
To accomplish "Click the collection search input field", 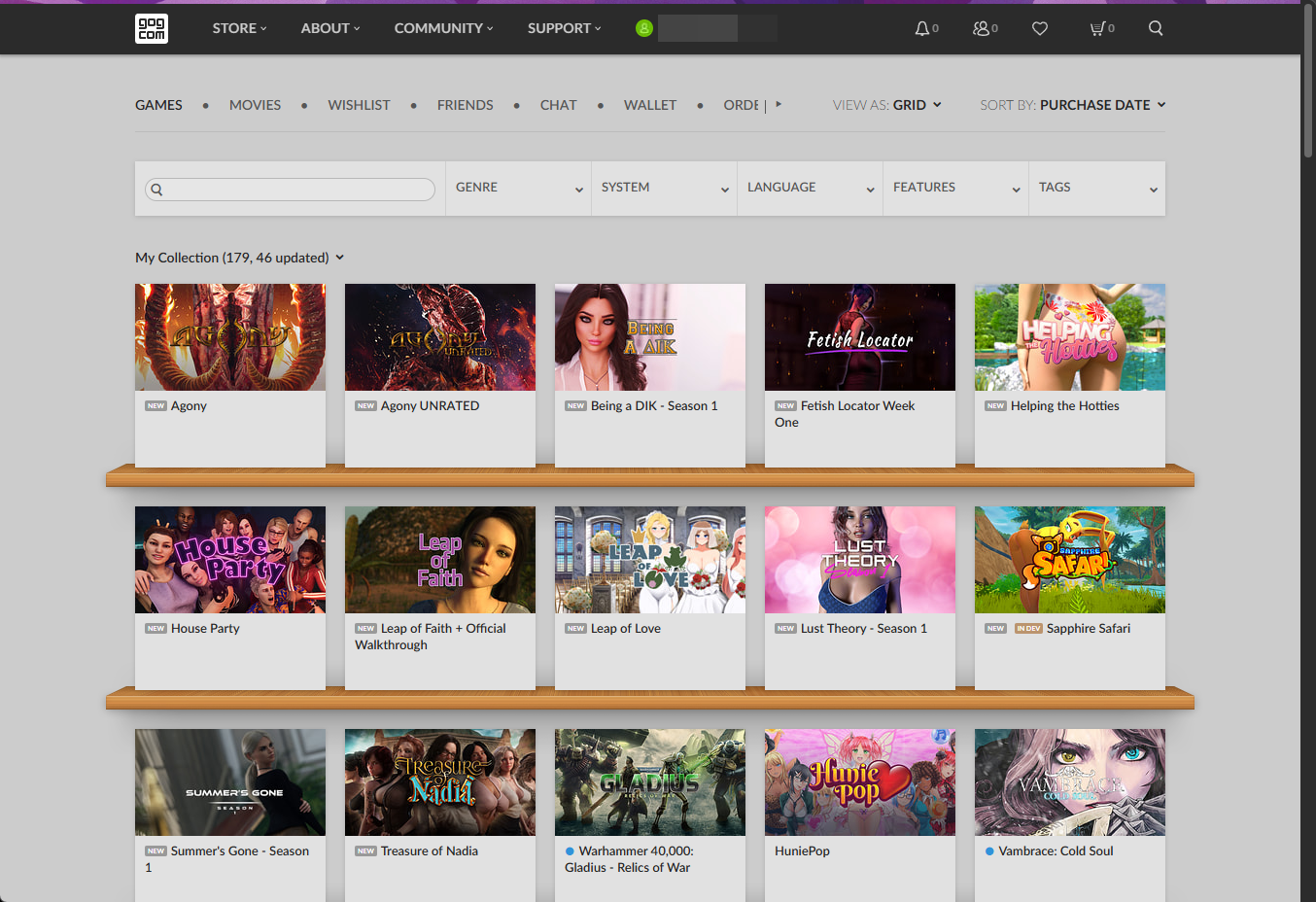I will [290, 190].
